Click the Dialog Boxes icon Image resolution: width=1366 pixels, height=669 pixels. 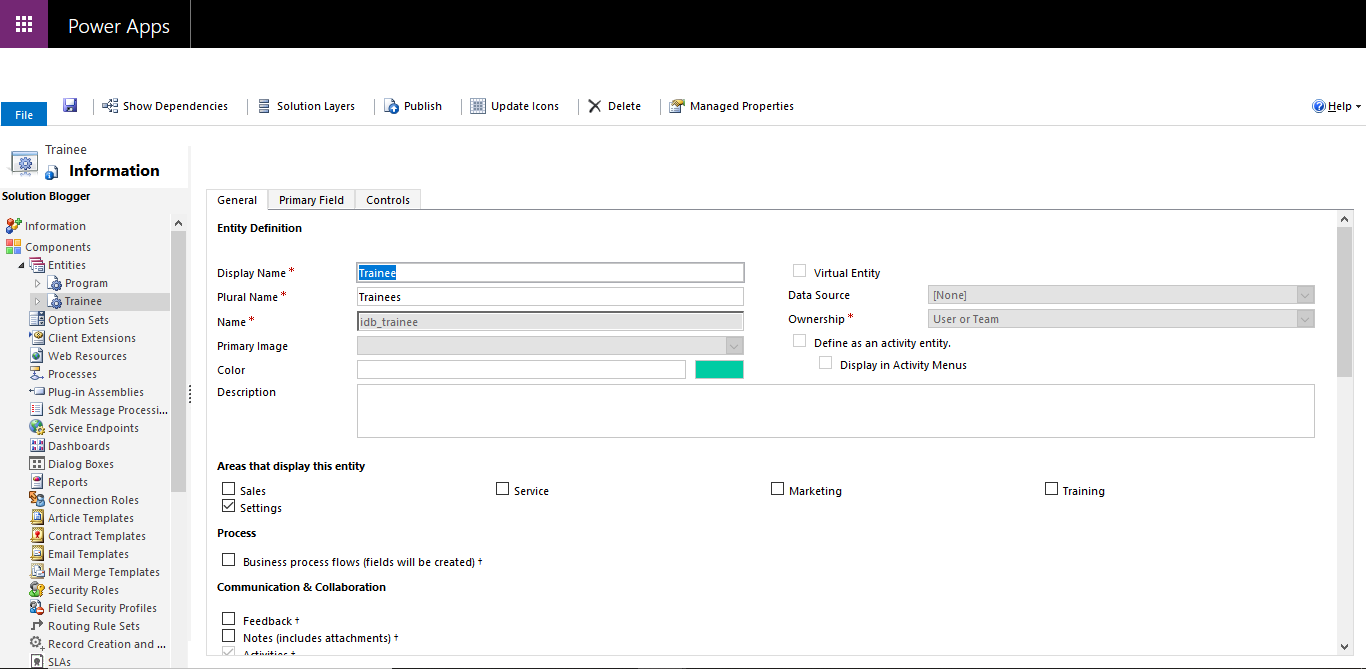(x=37, y=464)
